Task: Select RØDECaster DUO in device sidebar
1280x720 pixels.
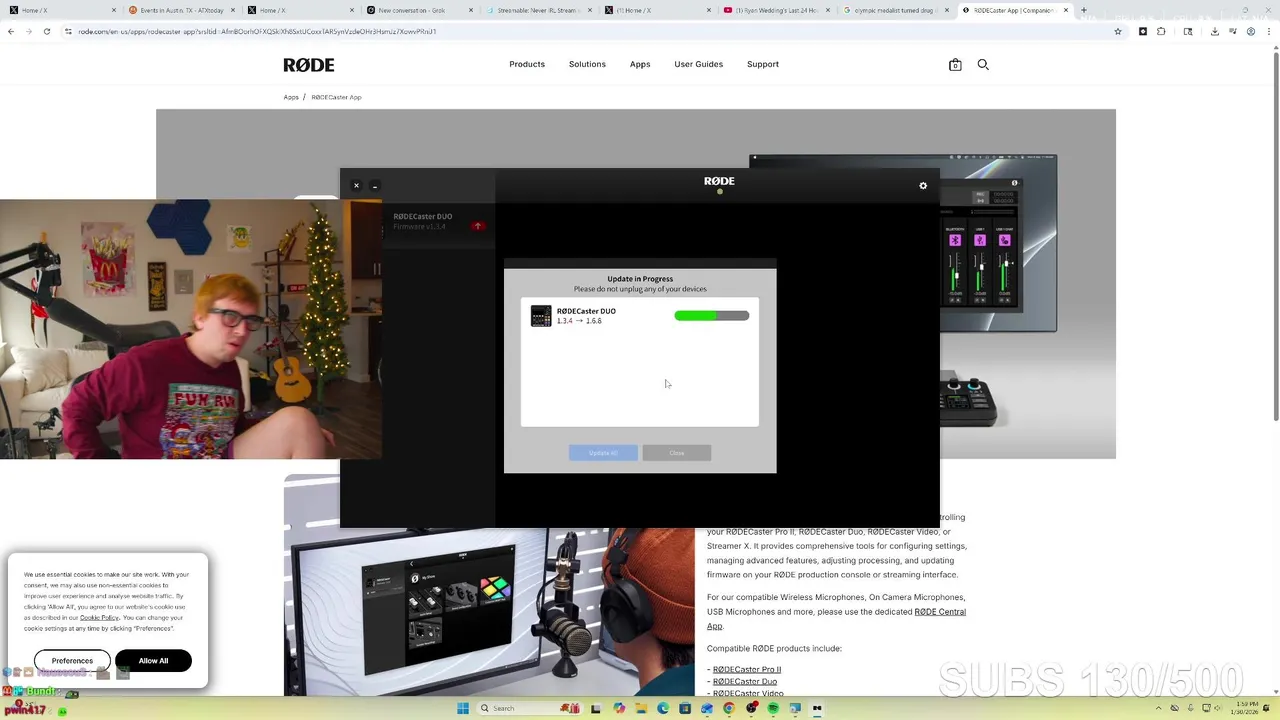Action: pos(437,221)
